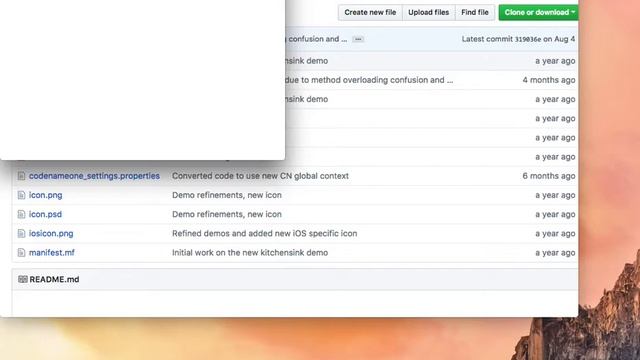The image size is (640, 360).
Task: Open icon.psd file link
Action: click(x=45, y=214)
